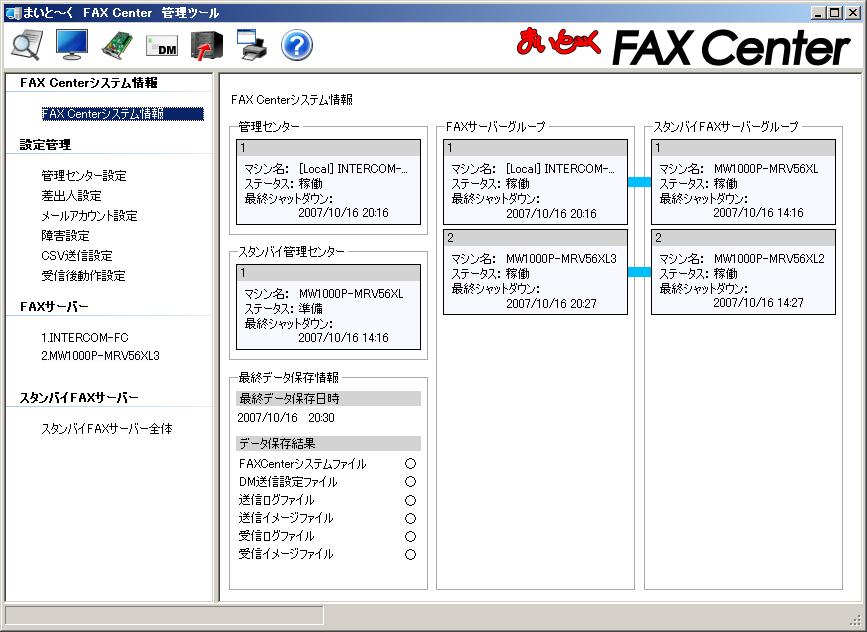
Task: Select the green FAX board toolbar icon
Action: point(117,45)
